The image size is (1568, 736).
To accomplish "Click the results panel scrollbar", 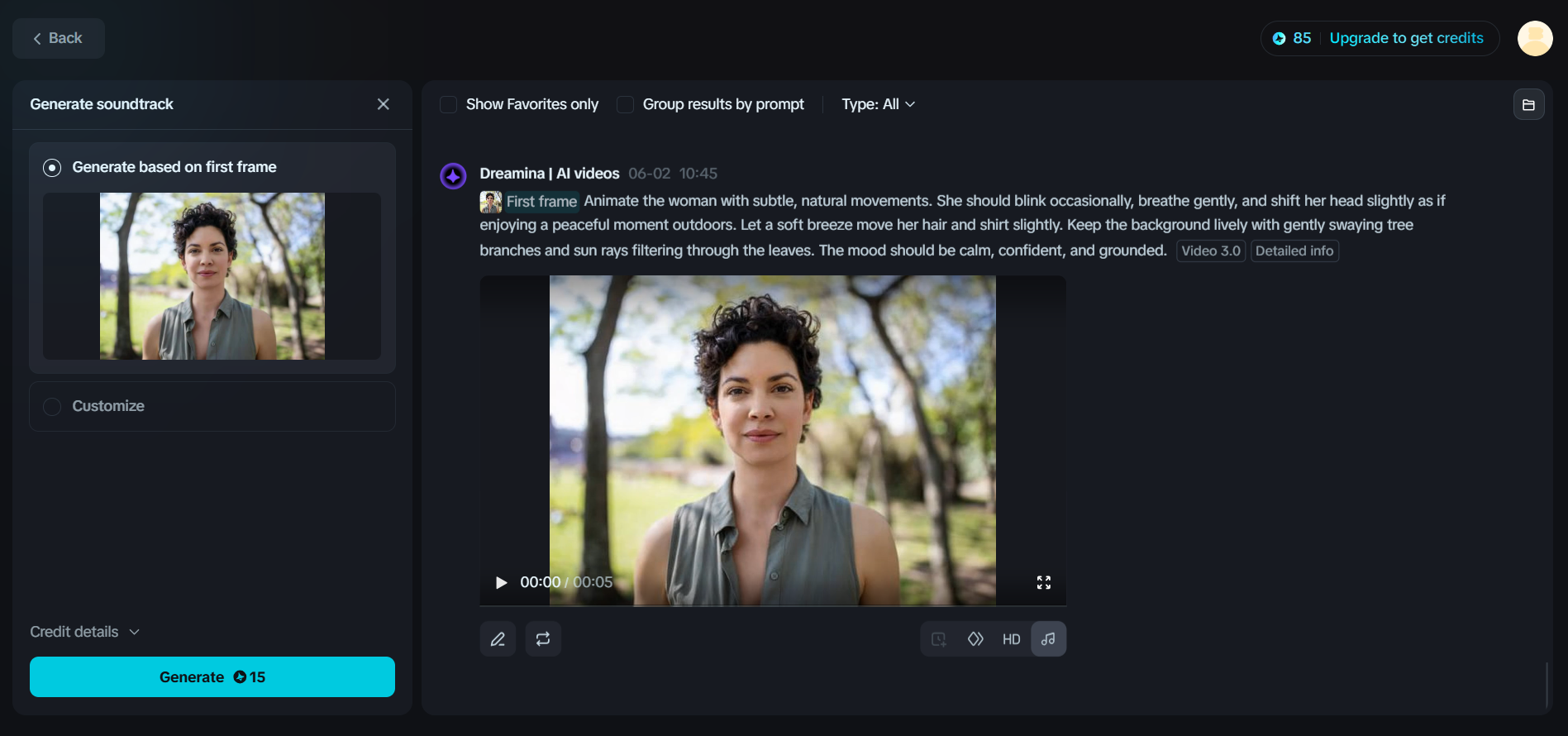I will tap(1547, 684).
